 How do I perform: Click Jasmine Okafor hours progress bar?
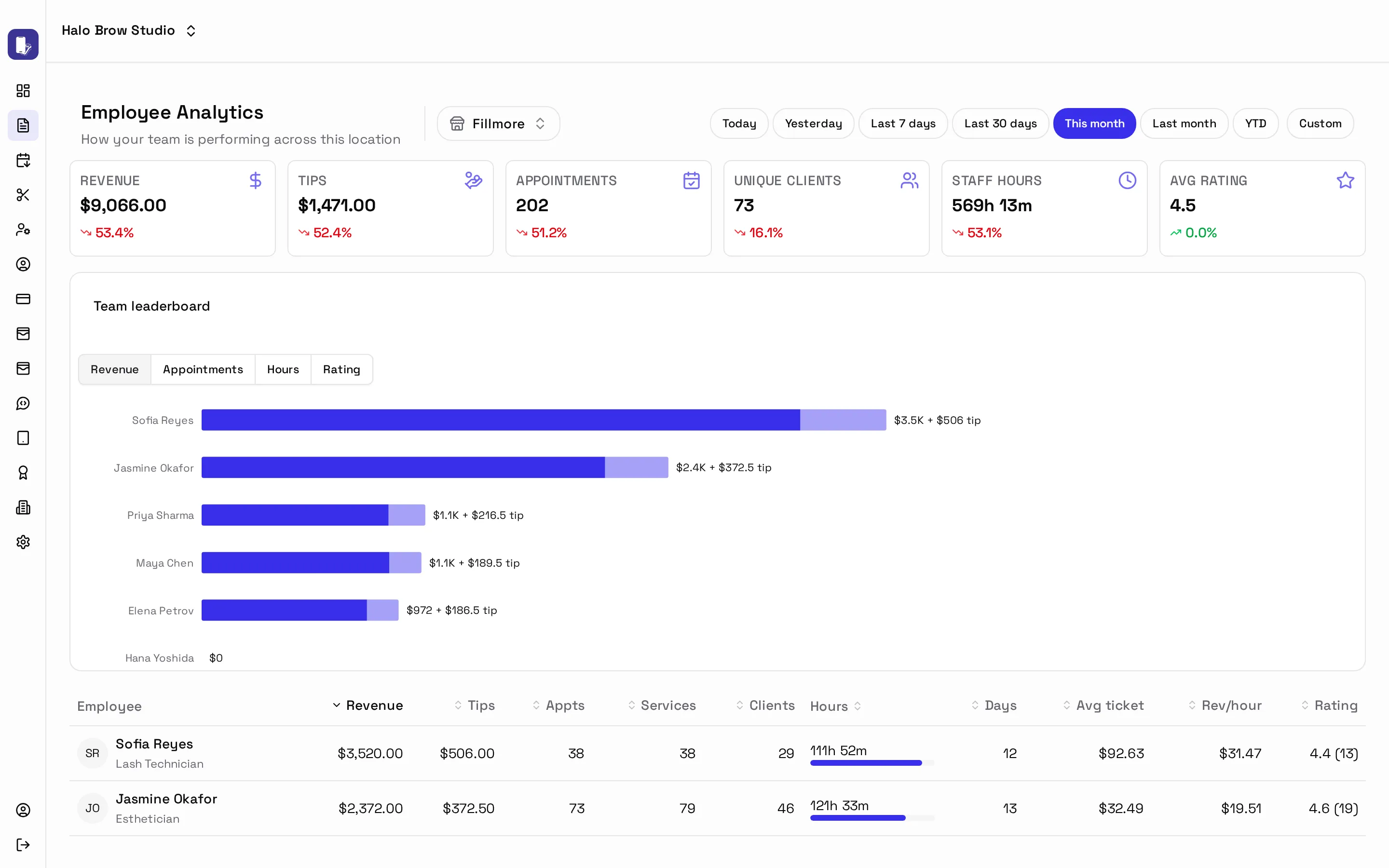872,817
